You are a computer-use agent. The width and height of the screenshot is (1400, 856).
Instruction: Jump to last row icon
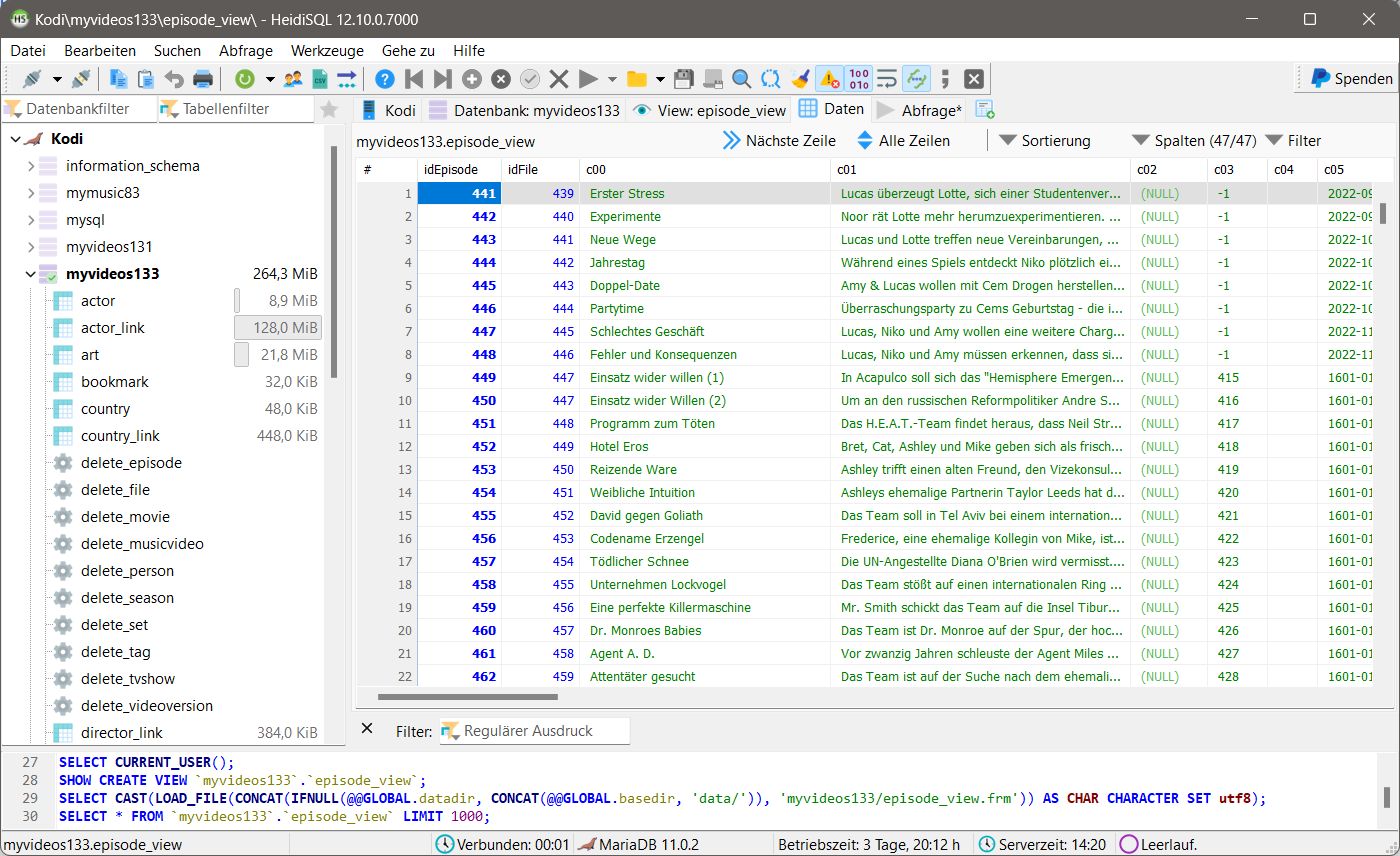click(443, 79)
